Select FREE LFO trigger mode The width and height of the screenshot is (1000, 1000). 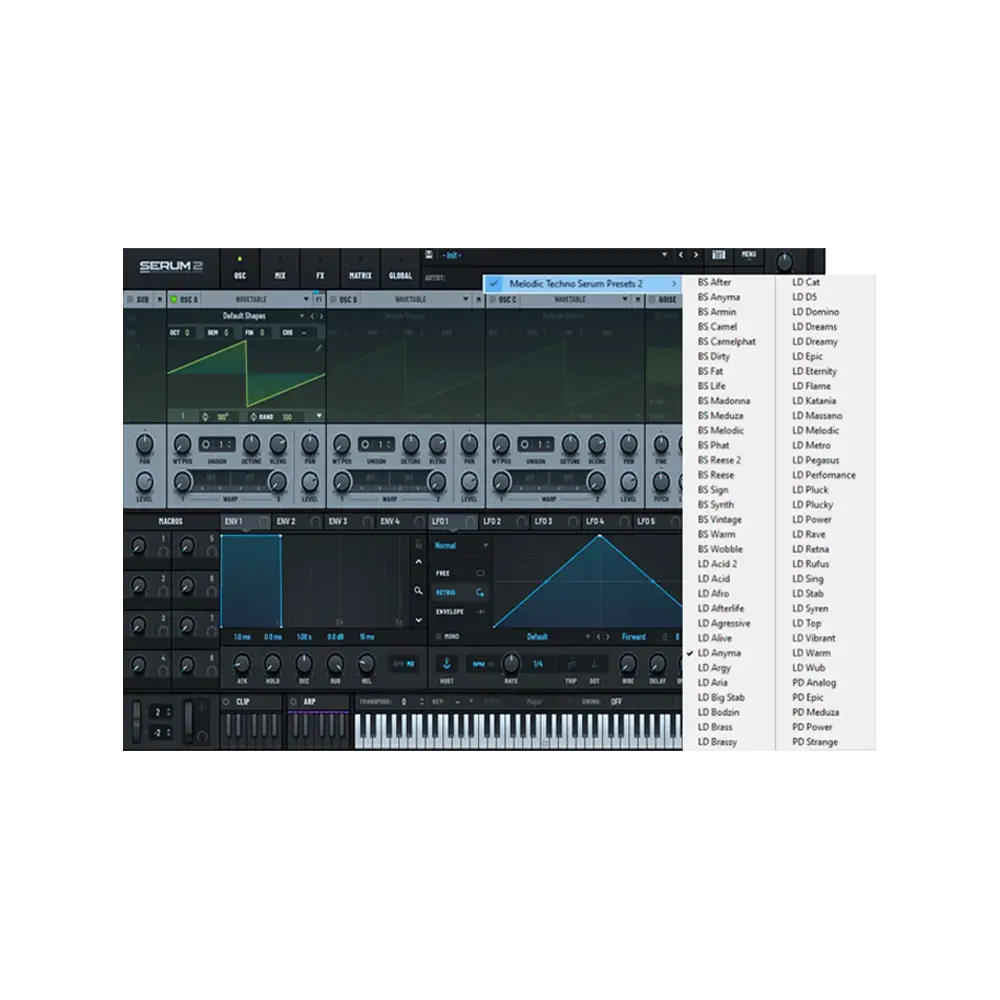click(x=460, y=573)
